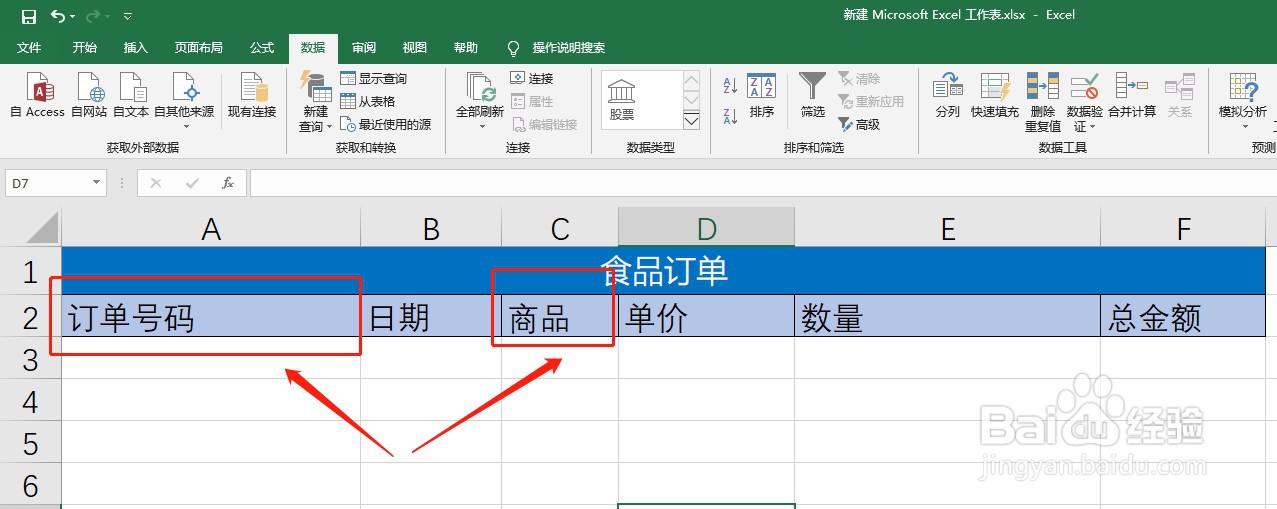Click the Undo arrow icon
Viewport: 1277px width, 509px height.
pyautogui.click(x=58, y=16)
